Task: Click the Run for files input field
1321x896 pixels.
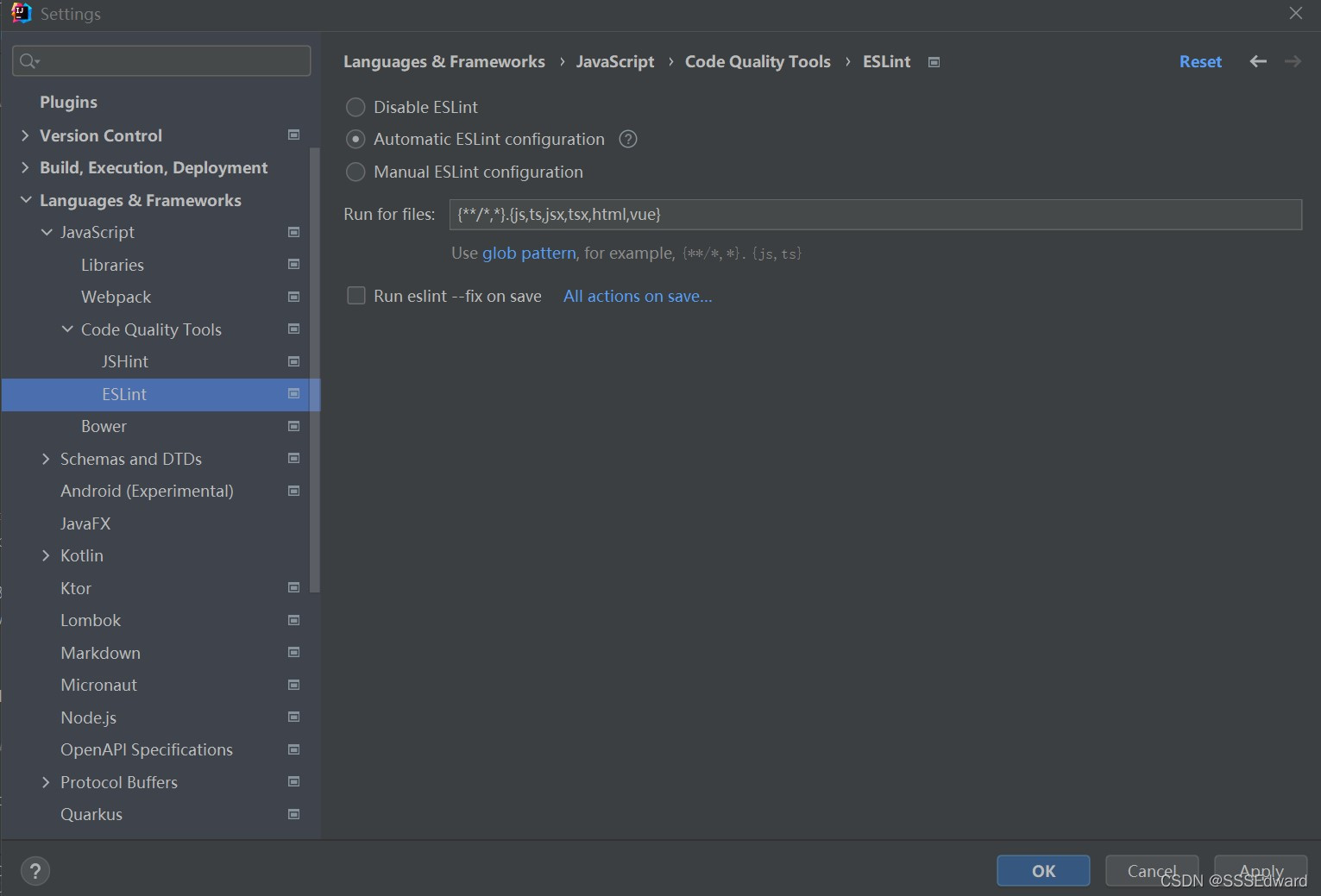Action: [875, 215]
